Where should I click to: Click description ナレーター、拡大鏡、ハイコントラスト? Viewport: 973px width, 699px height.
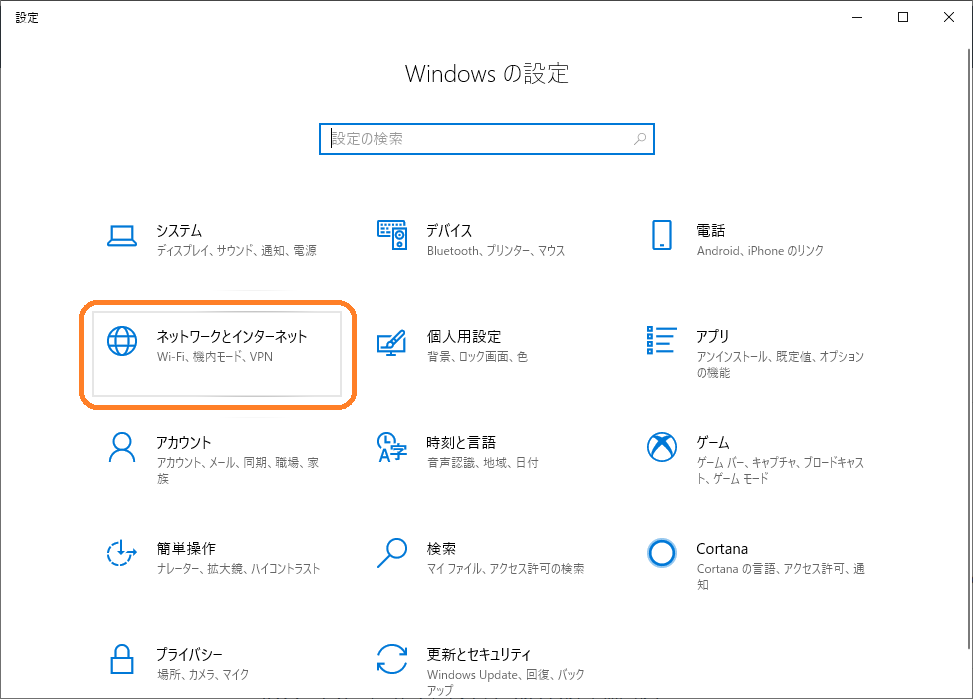point(238,569)
